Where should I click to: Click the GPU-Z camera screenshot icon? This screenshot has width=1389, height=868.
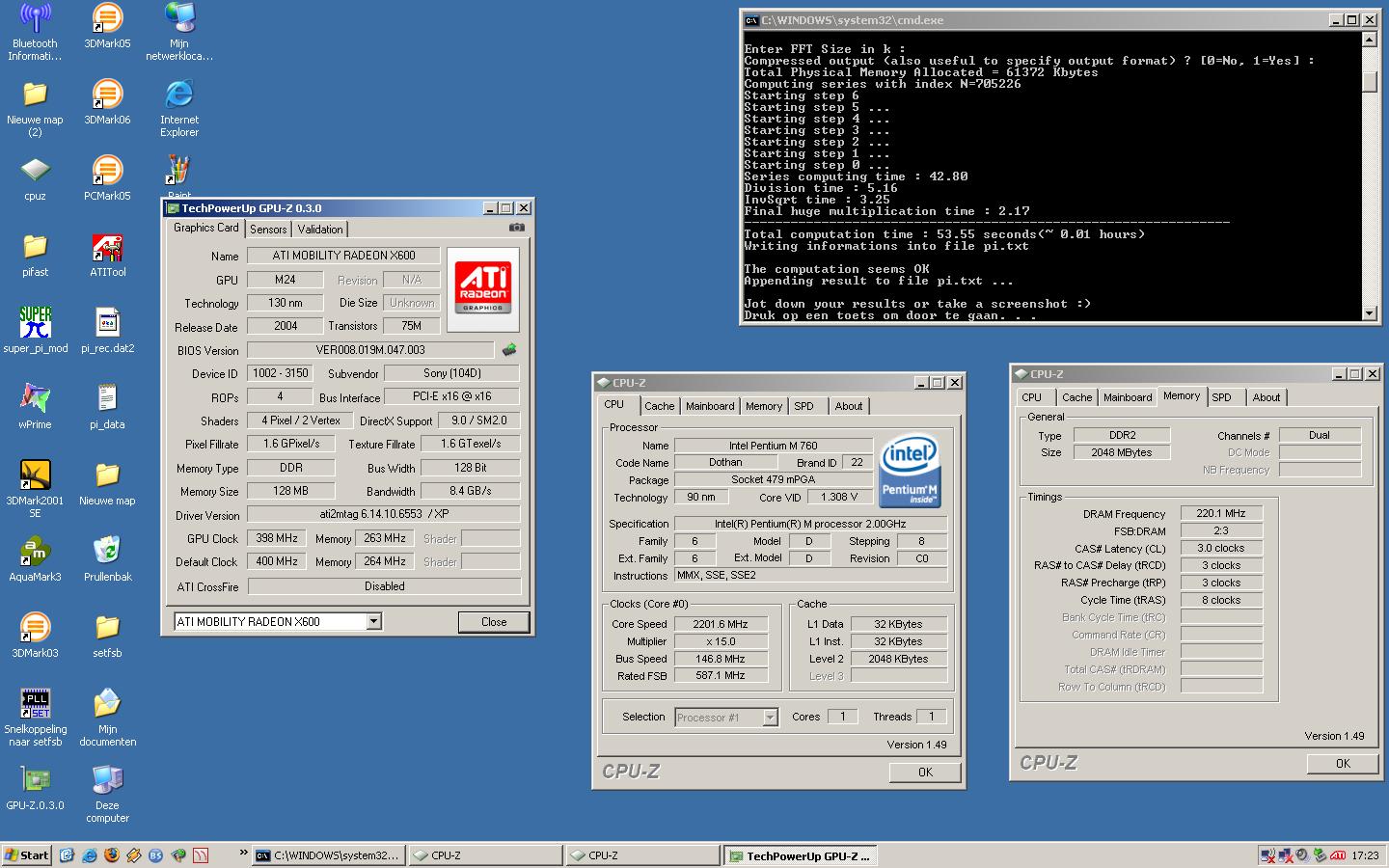tap(517, 228)
